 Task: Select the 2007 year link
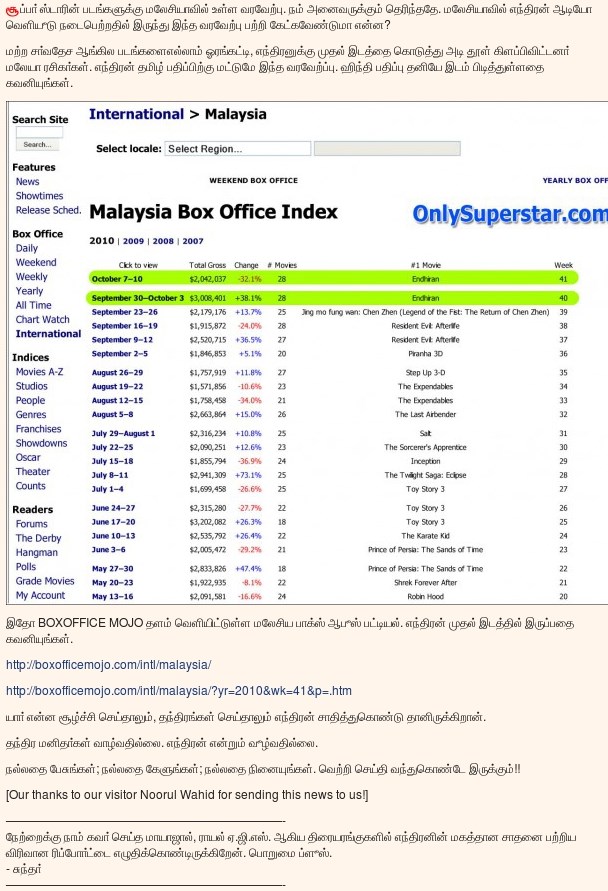tap(192, 241)
